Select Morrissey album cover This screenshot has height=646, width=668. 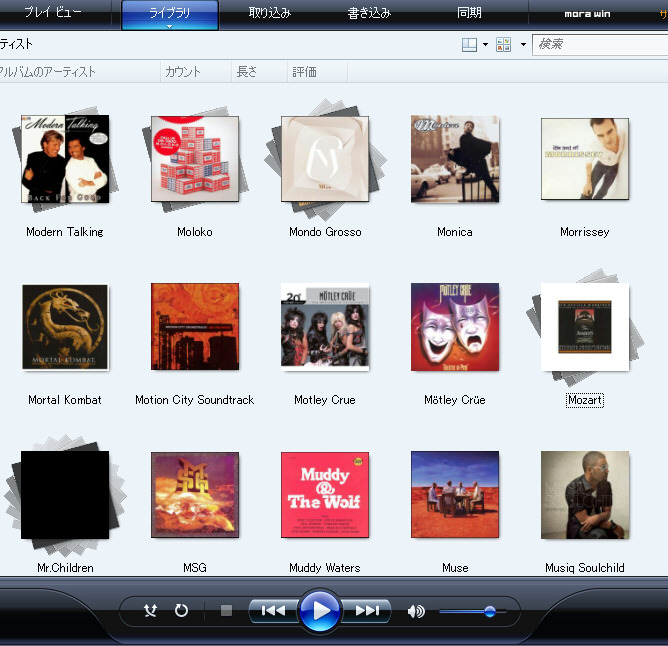tap(585, 159)
